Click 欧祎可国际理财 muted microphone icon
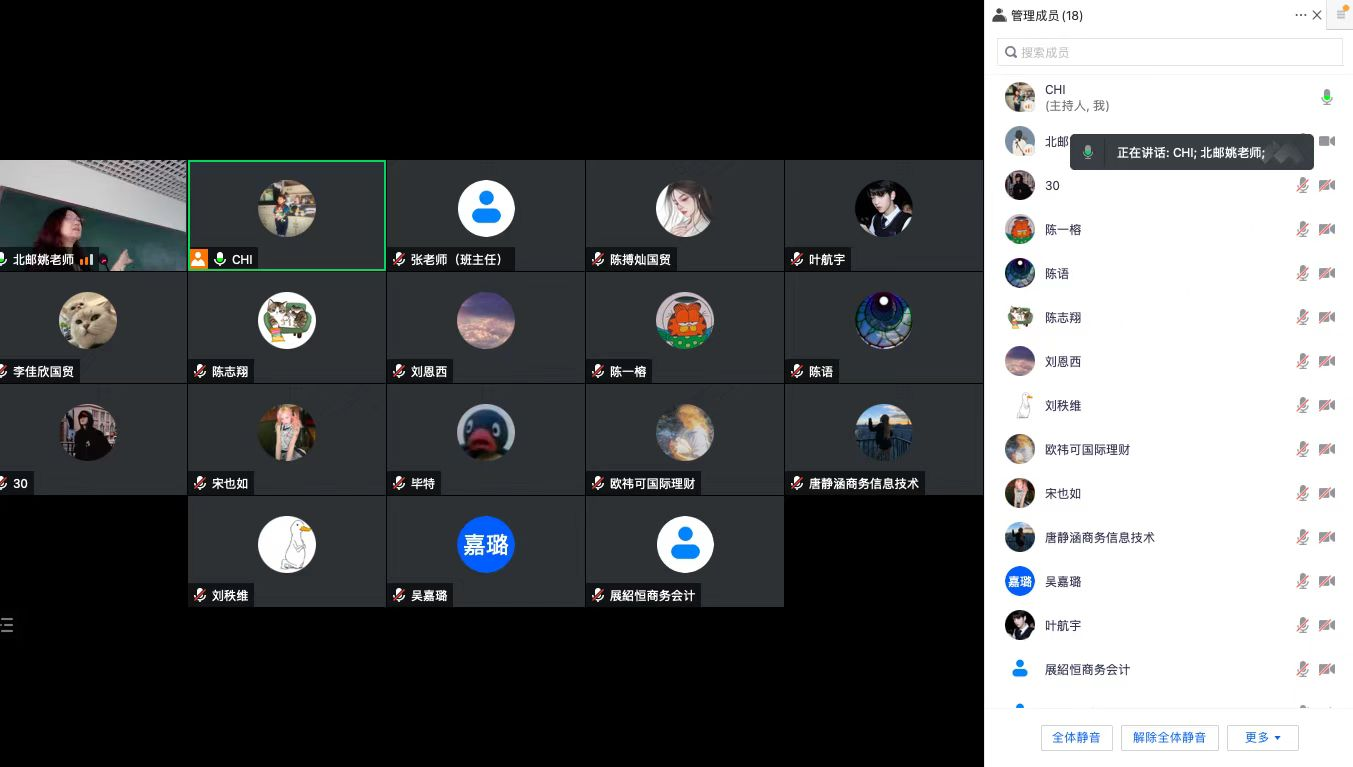Viewport: 1353px width, 767px height. [x=1303, y=449]
